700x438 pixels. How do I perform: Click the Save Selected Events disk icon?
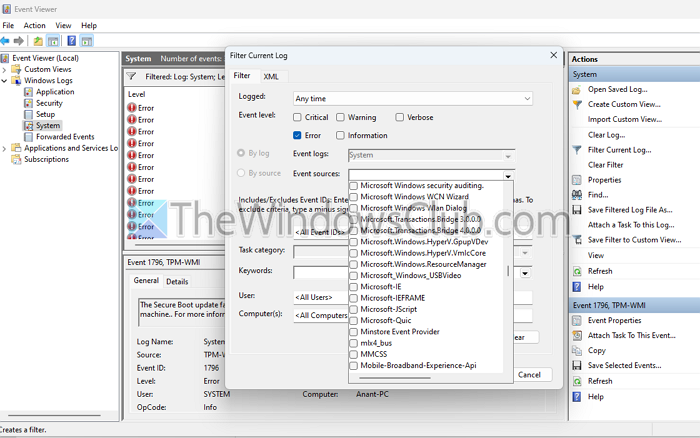coord(577,366)
